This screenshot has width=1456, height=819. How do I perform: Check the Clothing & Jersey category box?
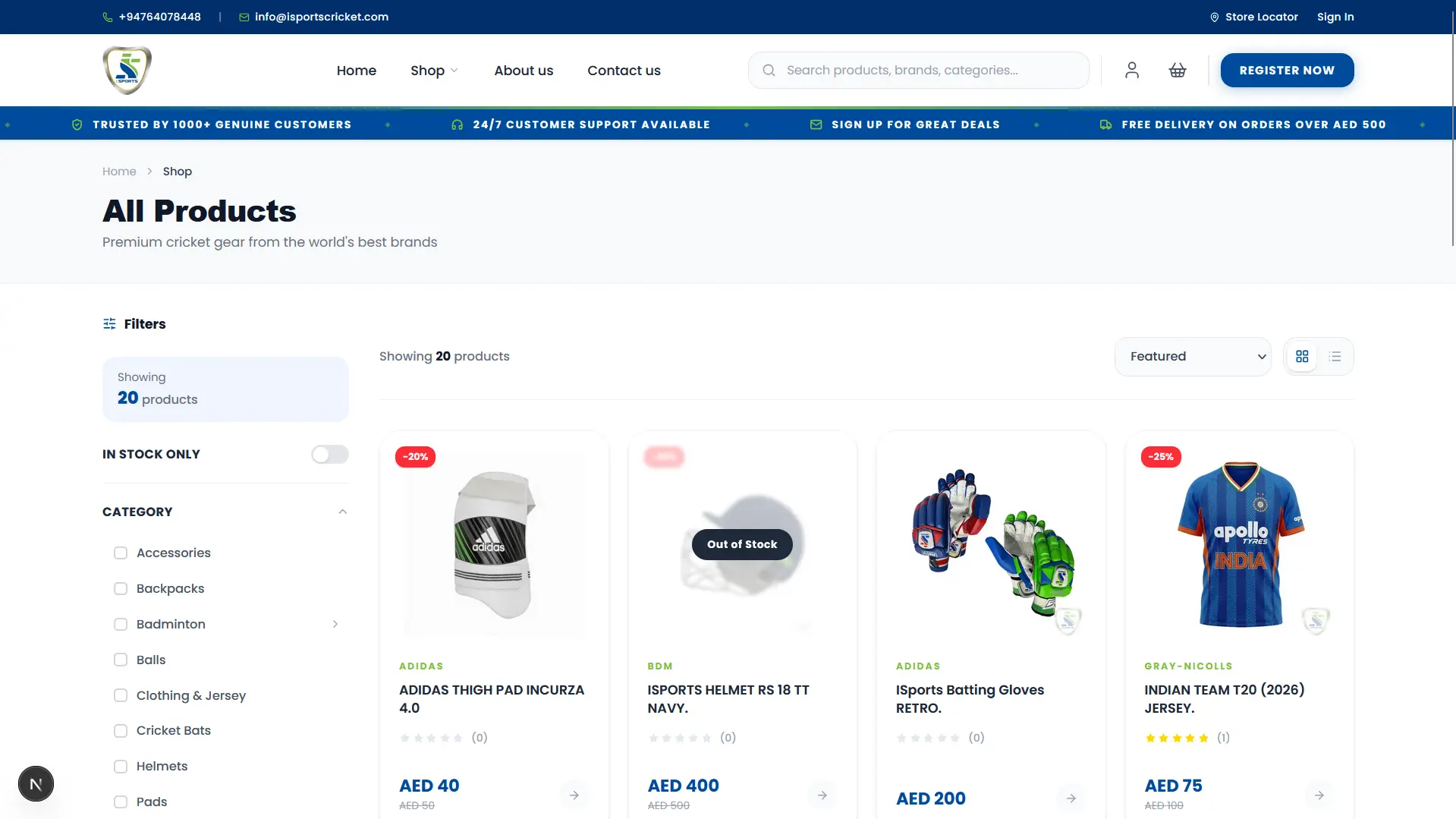point(121,695)
